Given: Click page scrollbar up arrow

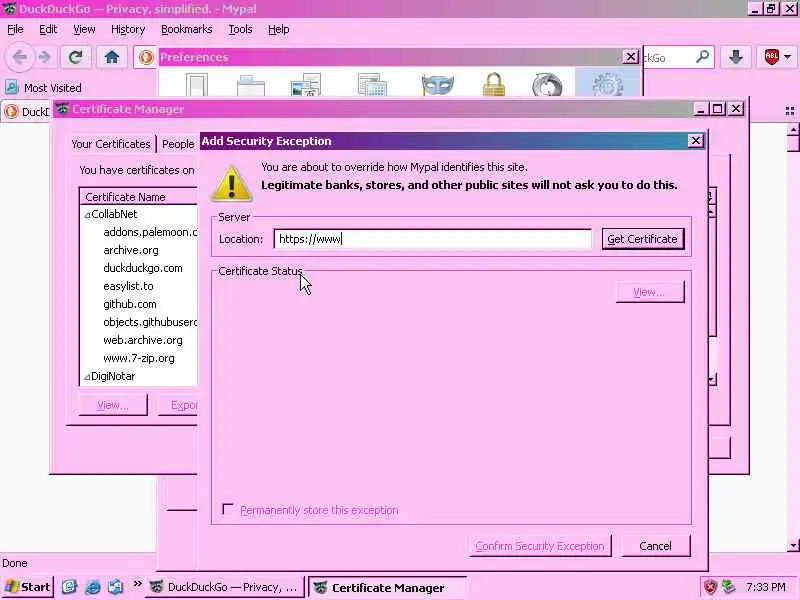Looking at the screenshot, I should click(793, 130).
